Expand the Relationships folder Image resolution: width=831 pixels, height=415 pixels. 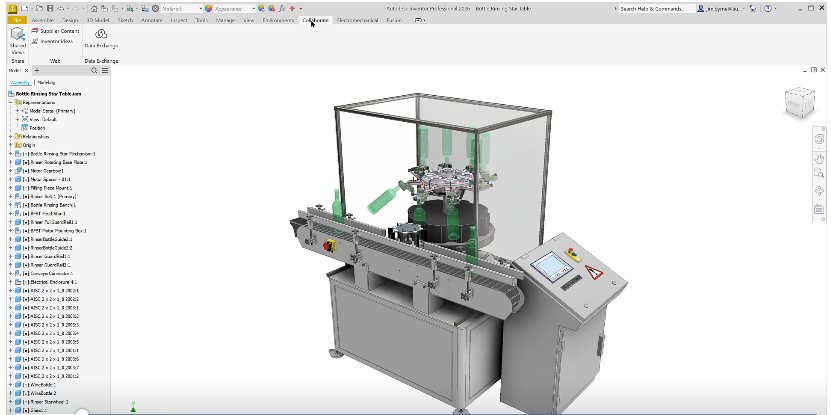pyautogui.click(x=10, y=136)
